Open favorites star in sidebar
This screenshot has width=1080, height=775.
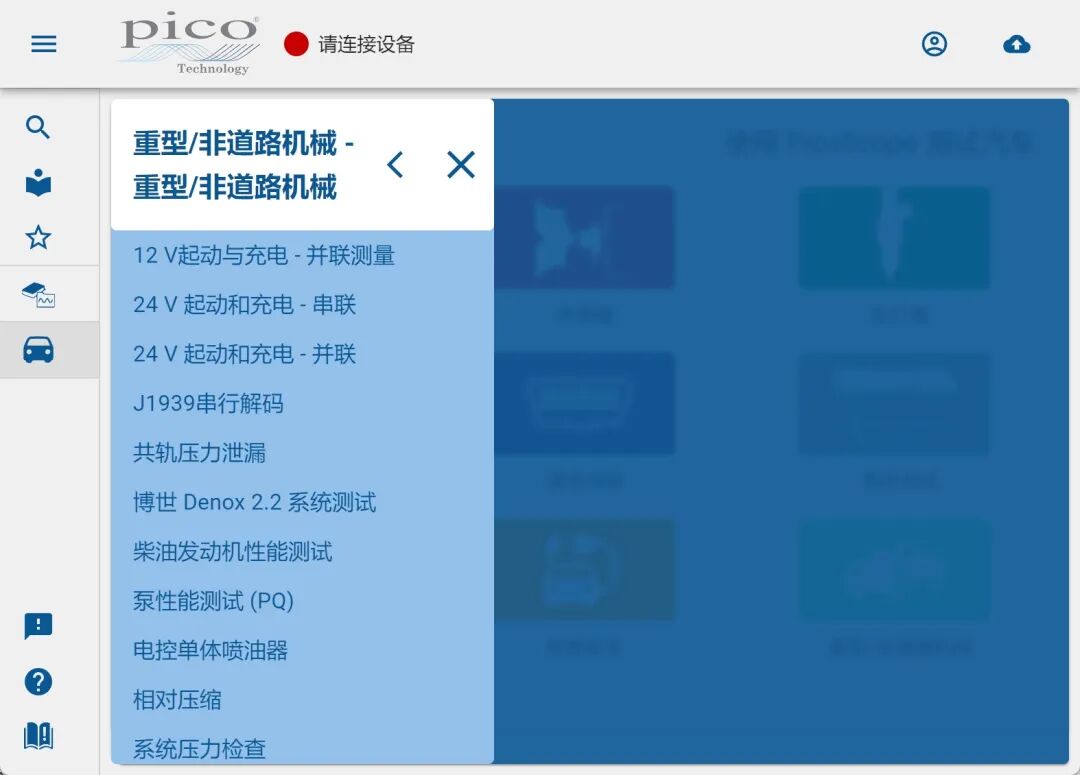pos(38,238)
